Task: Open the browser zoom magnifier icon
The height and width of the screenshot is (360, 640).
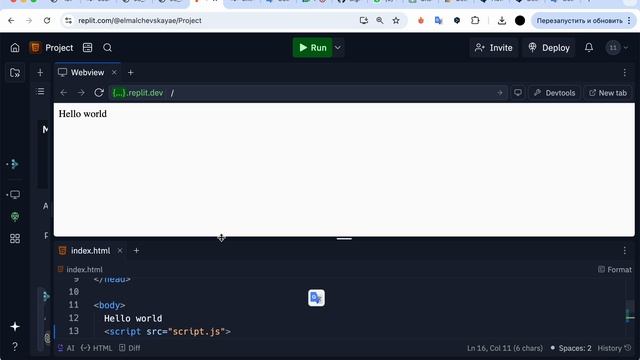Action: coord(380,20)
